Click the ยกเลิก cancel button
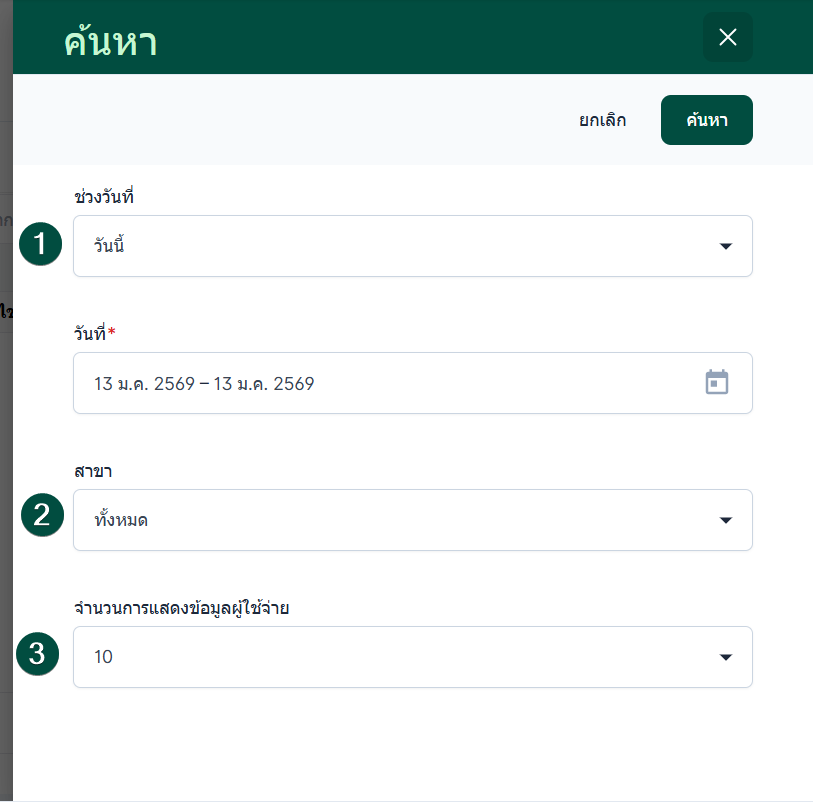This screenshot has height=810, width=813. (x=602, y=120)
